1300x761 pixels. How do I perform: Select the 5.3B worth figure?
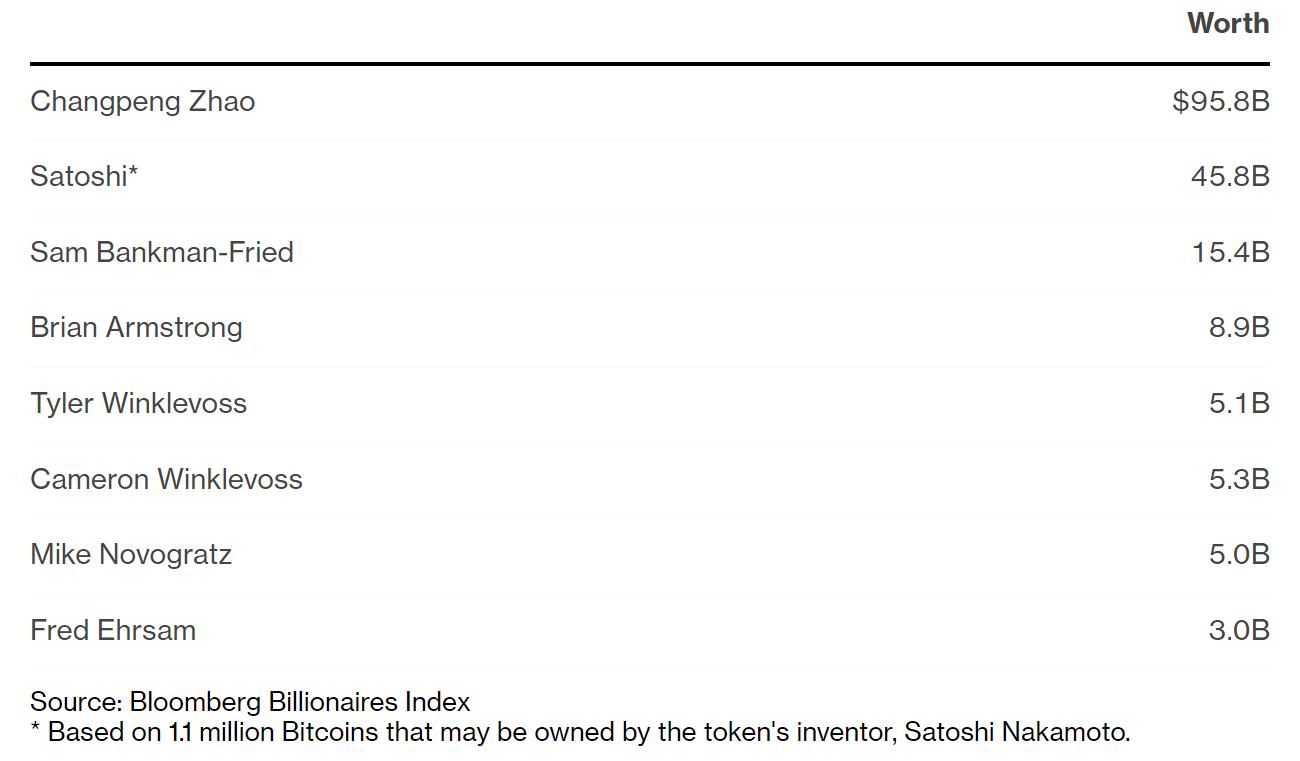(x=1238, y=480)
